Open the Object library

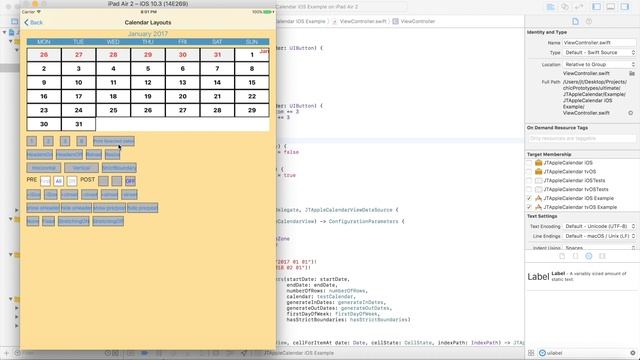(589, 256)
